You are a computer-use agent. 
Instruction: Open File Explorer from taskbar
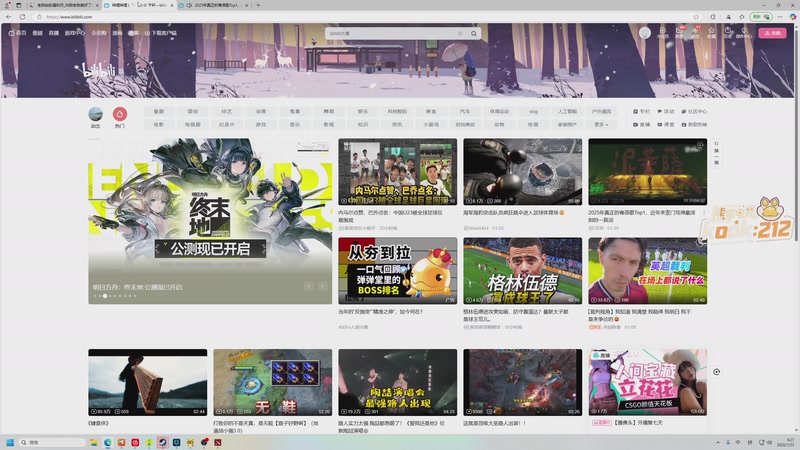tap(93, 442)
